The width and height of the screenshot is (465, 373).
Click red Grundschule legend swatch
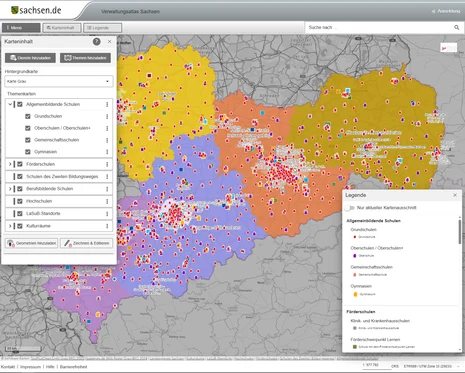355,237
